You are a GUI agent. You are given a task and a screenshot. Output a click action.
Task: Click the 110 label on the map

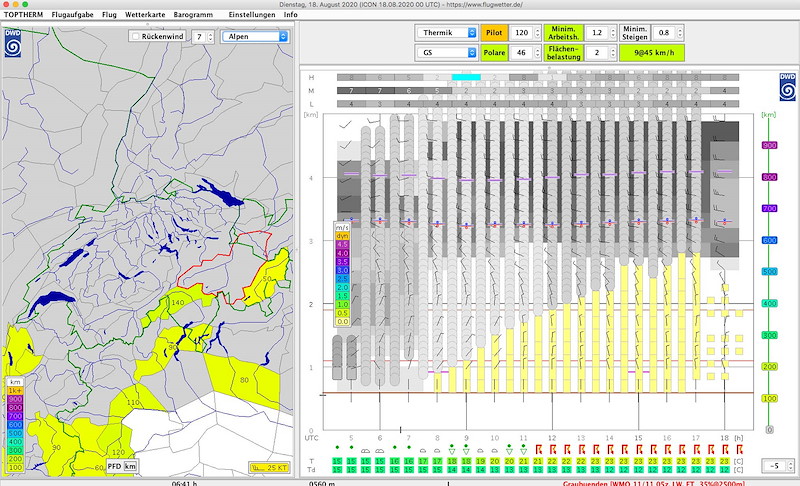pos(133,402)
